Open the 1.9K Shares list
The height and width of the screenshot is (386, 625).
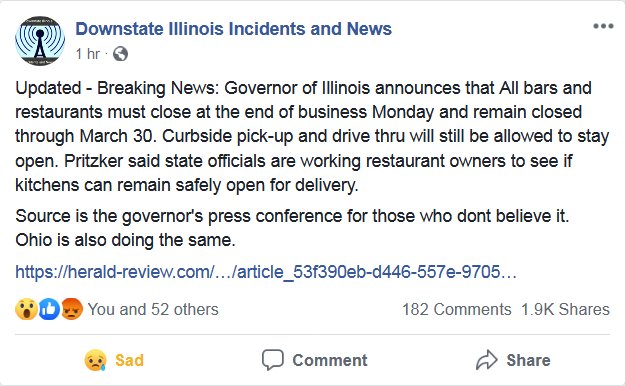coord(565,309)
